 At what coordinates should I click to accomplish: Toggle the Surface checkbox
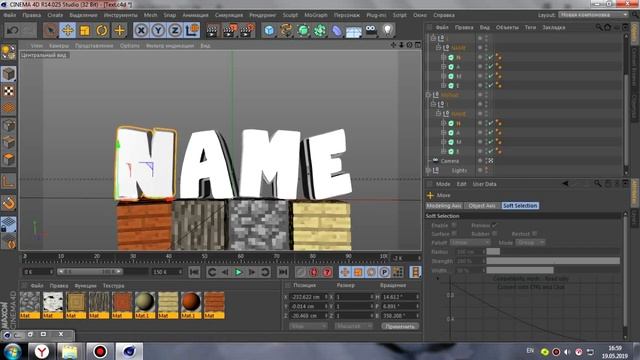[x=453, y=233]
